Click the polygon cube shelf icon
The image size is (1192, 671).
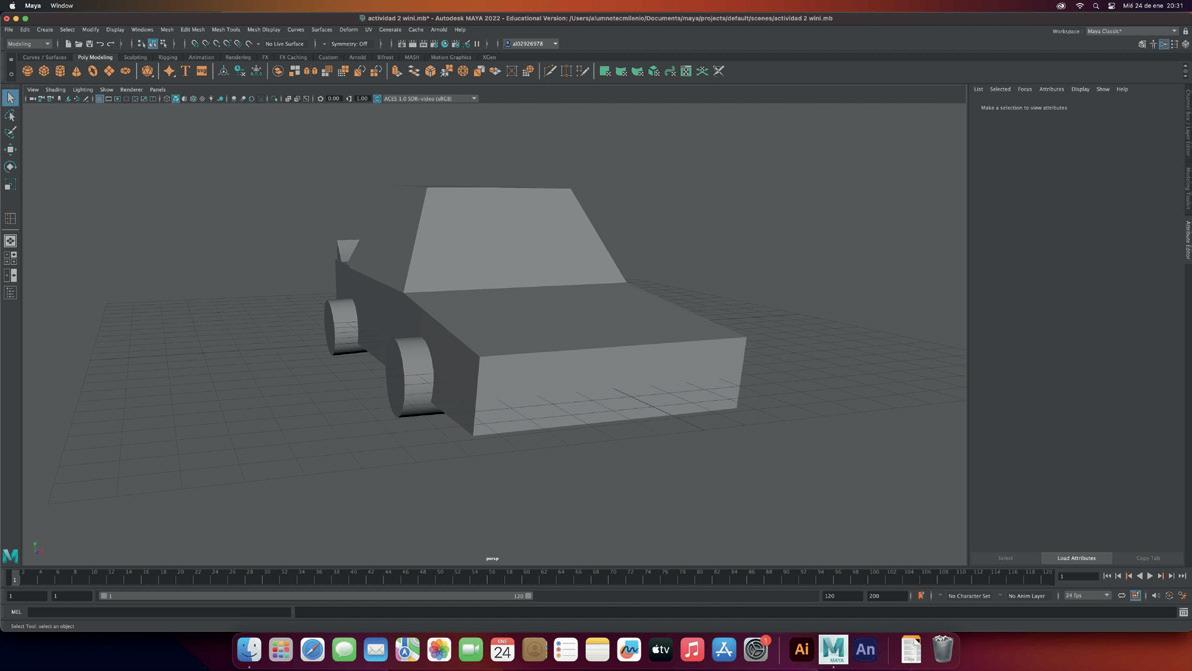click(x=44, y=71)
